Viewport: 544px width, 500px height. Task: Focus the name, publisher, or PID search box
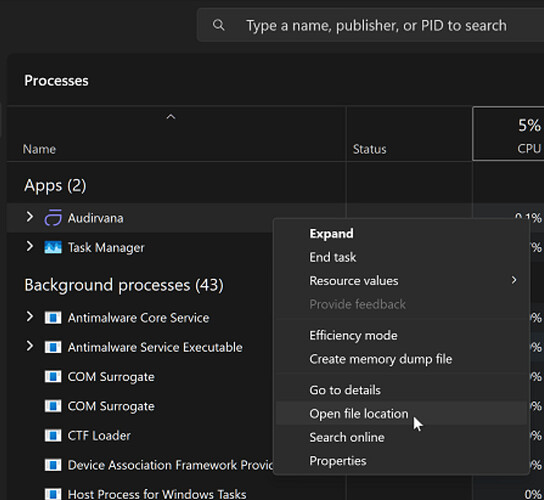tap(376, 25)
